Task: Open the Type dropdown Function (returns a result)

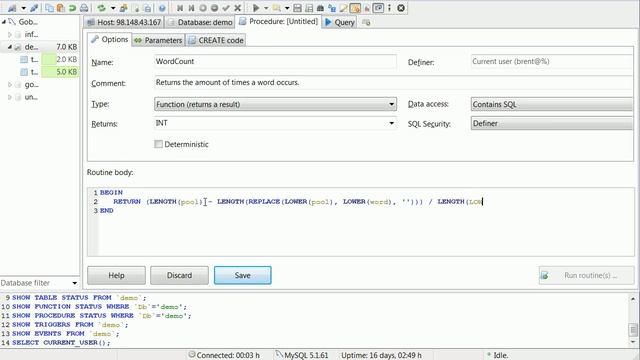Action: tap(276, 104)
